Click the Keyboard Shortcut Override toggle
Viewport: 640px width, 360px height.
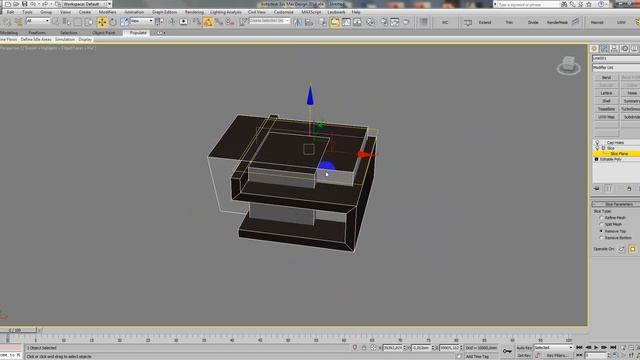pos(184,22)
